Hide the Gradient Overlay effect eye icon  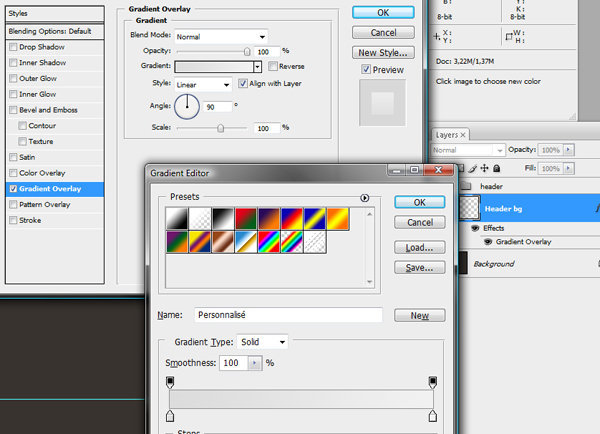[x=488, y=242]
